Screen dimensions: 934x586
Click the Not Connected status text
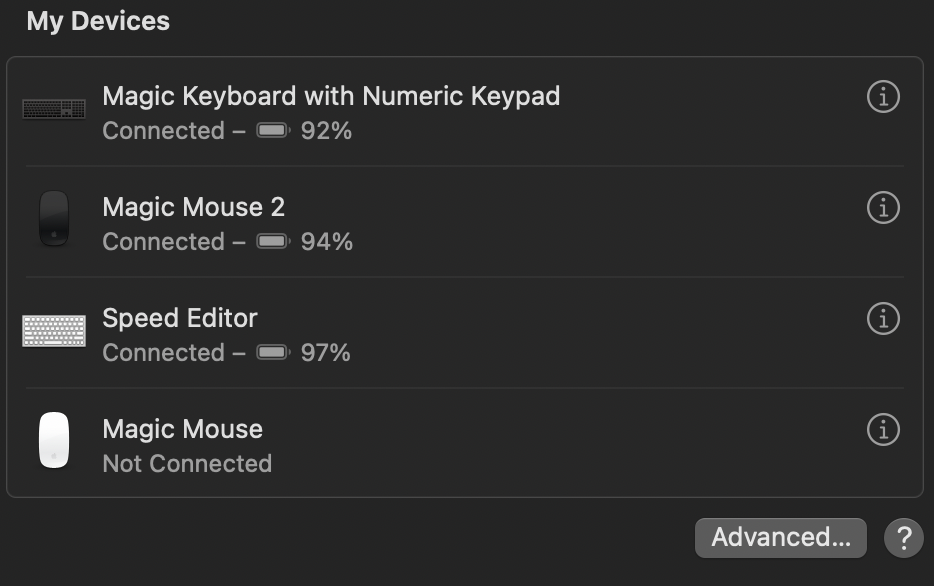pos(187,464)
